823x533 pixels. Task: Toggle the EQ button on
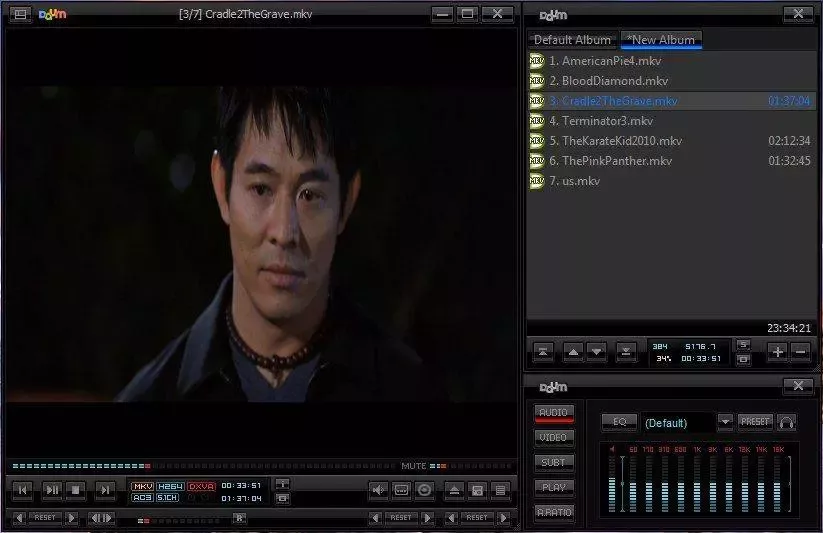[619, 422]
